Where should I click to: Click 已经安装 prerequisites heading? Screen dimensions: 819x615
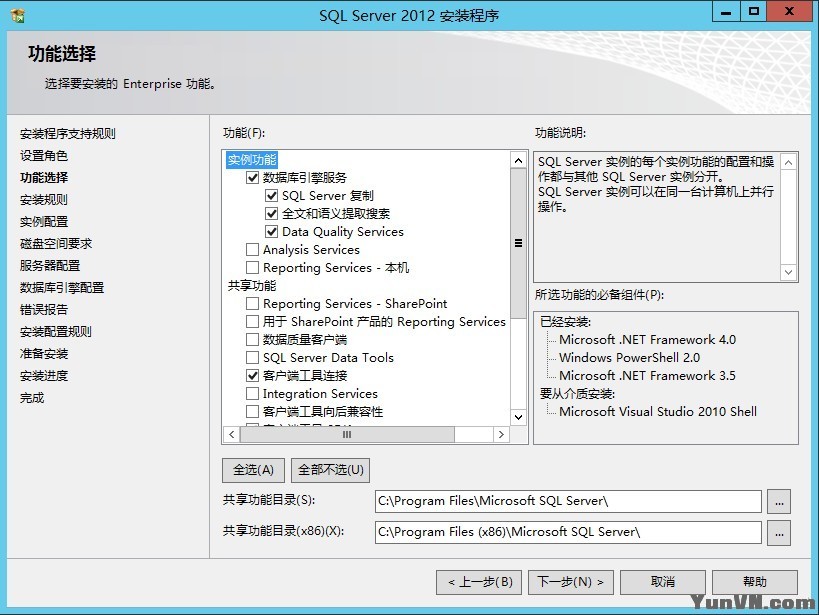coord(565,322)
